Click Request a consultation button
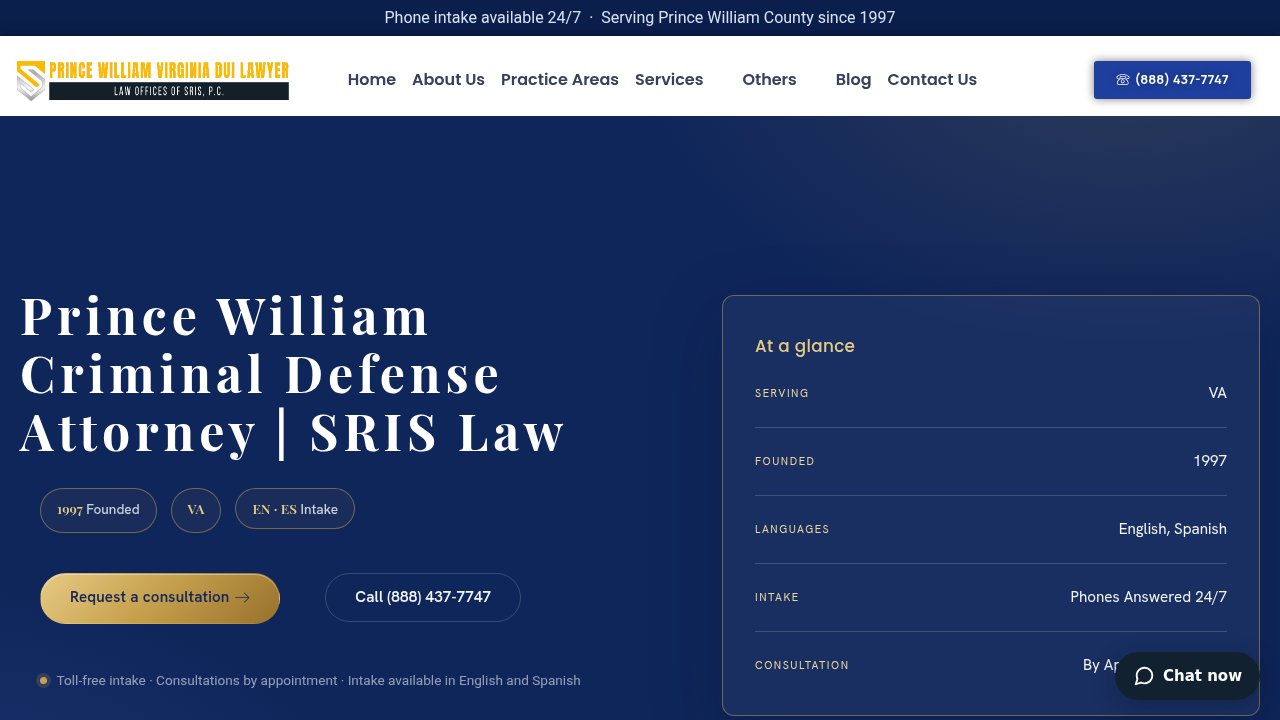 (x=160, y=598)
